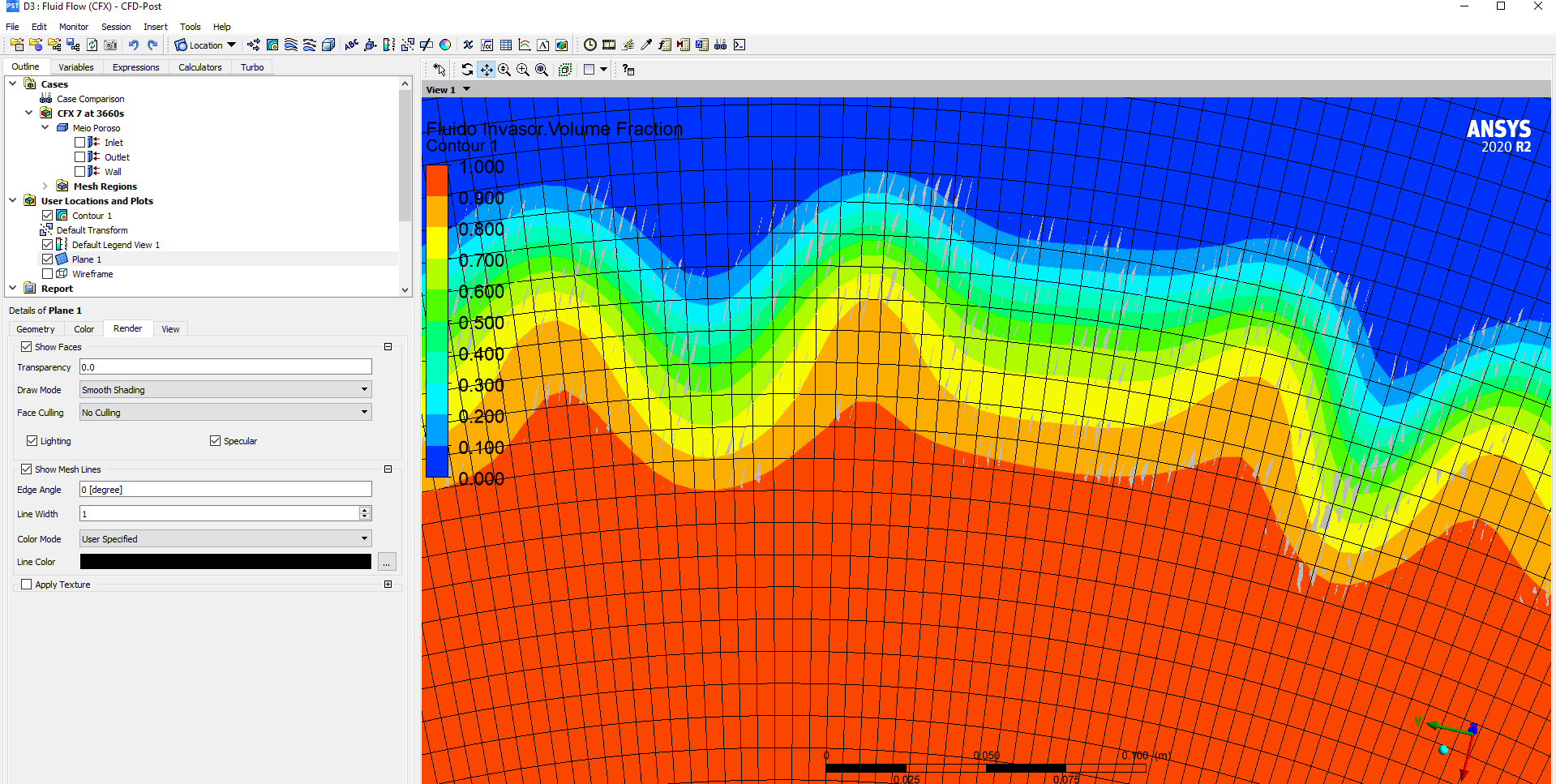Open the Color Mode dropdown

pos(225,539)
